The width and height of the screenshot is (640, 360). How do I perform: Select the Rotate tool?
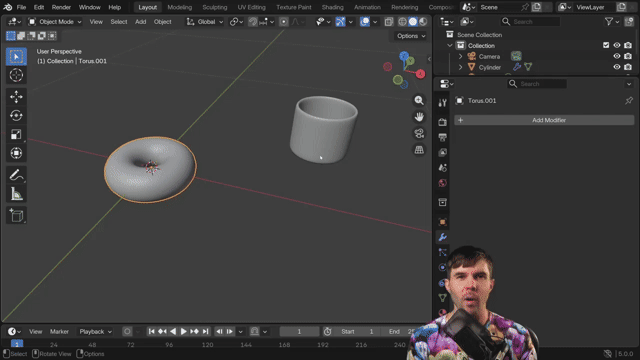pos(16,116)
